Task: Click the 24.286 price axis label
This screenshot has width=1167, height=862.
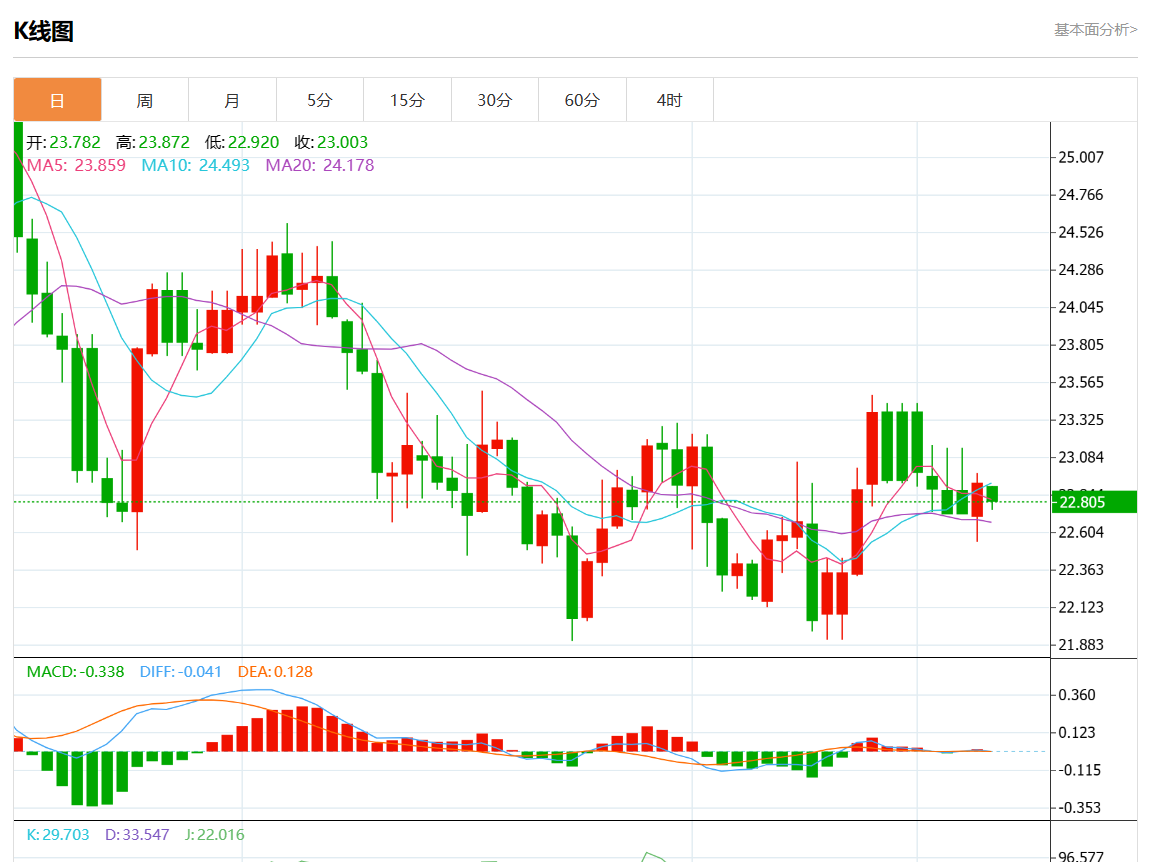Action: pyautogui.click(x=1081, y=269)
